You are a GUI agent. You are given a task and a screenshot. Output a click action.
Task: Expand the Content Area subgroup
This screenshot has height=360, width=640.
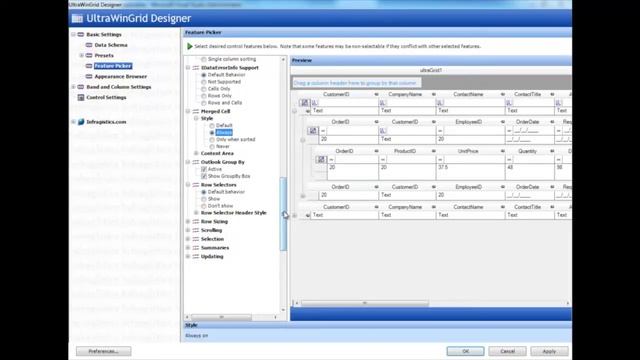tap(196, 153)
